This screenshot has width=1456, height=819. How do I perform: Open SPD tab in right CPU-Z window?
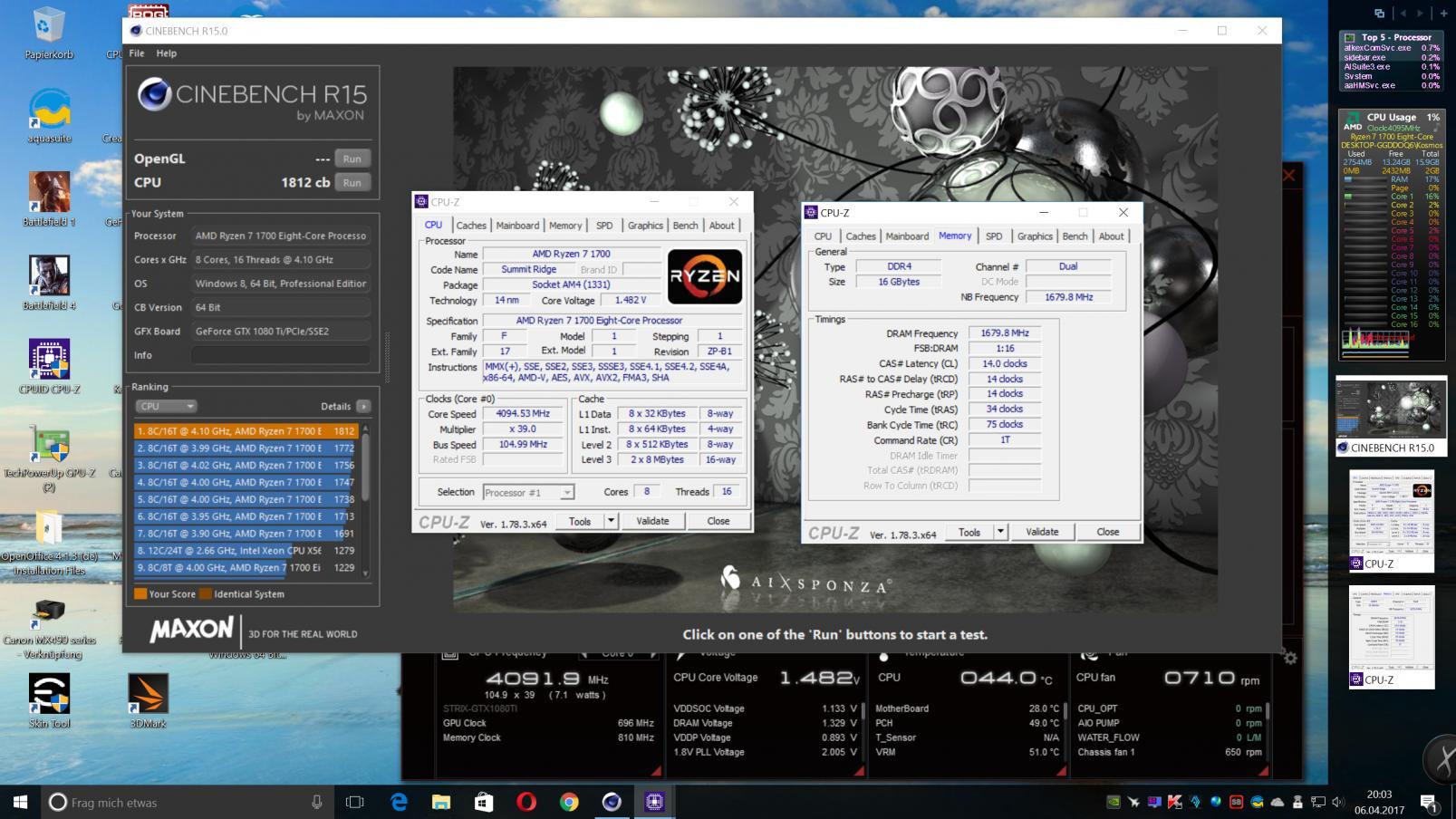point(994,236)
